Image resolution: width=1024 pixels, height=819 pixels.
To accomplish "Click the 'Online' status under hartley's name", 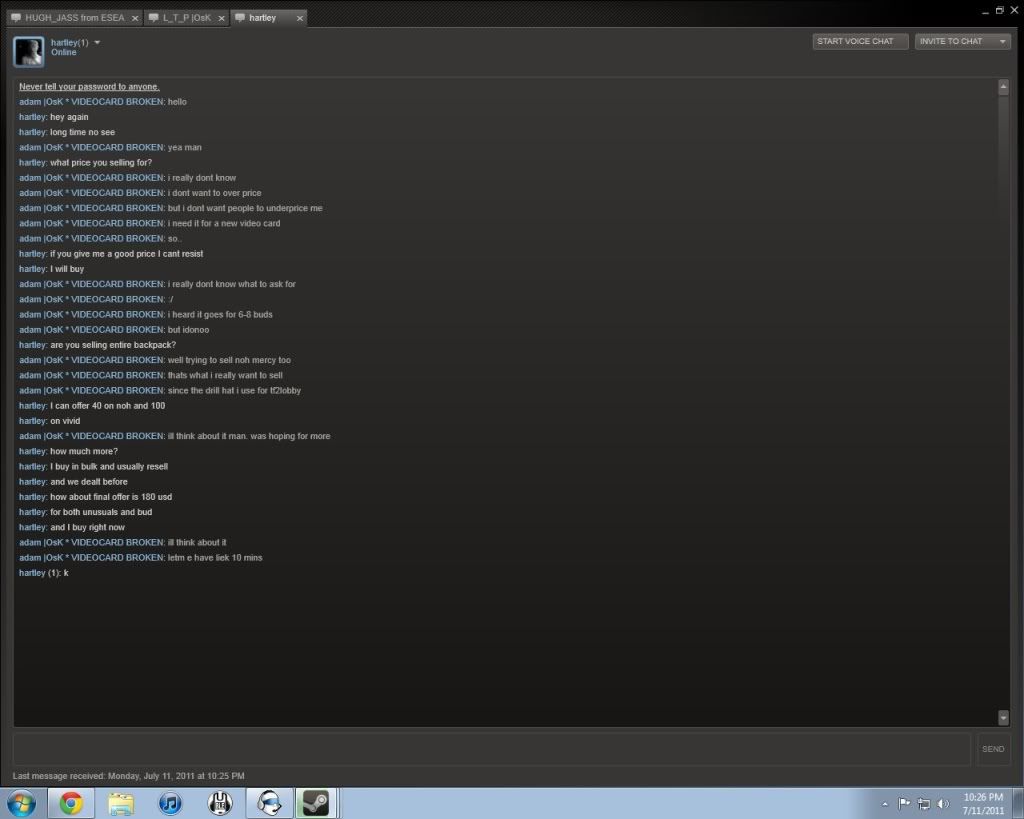I will [x=64, y=53].
